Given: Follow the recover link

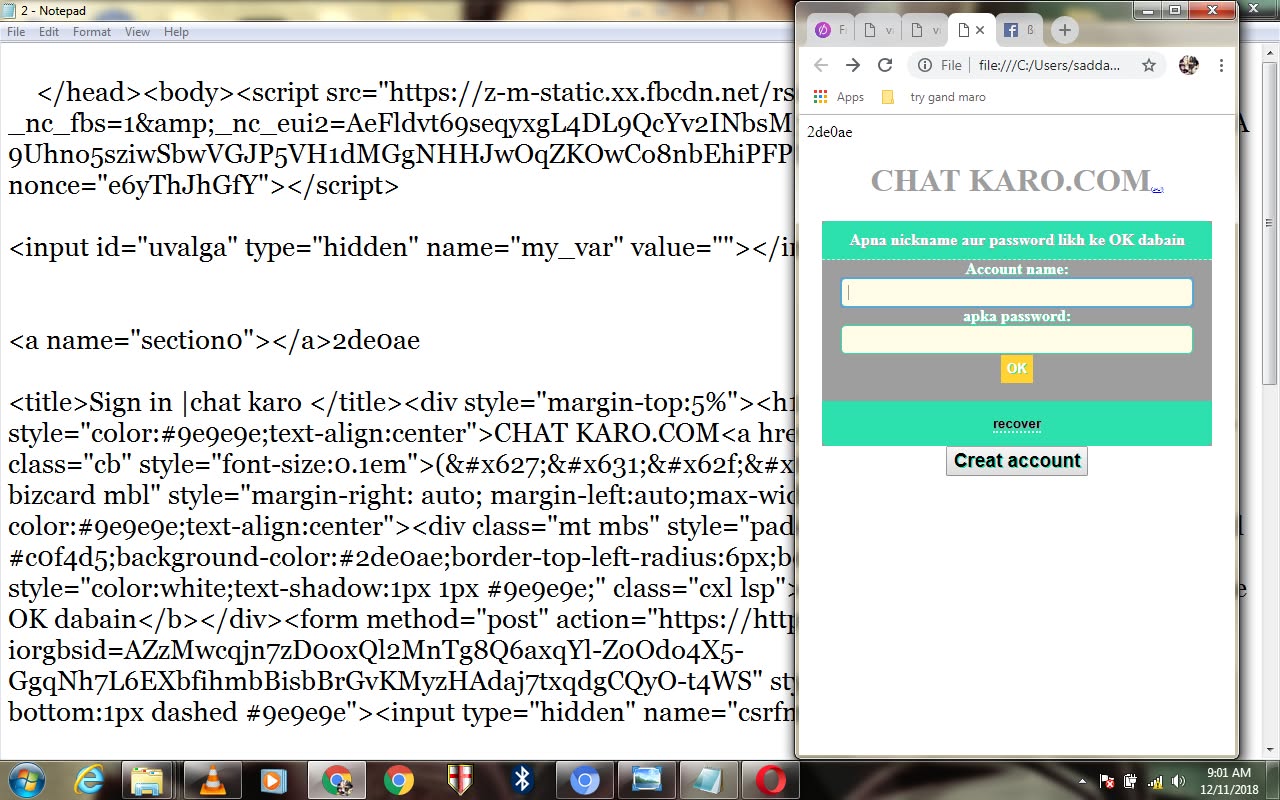Looking at the screenshot, I should pos(1017,424).
